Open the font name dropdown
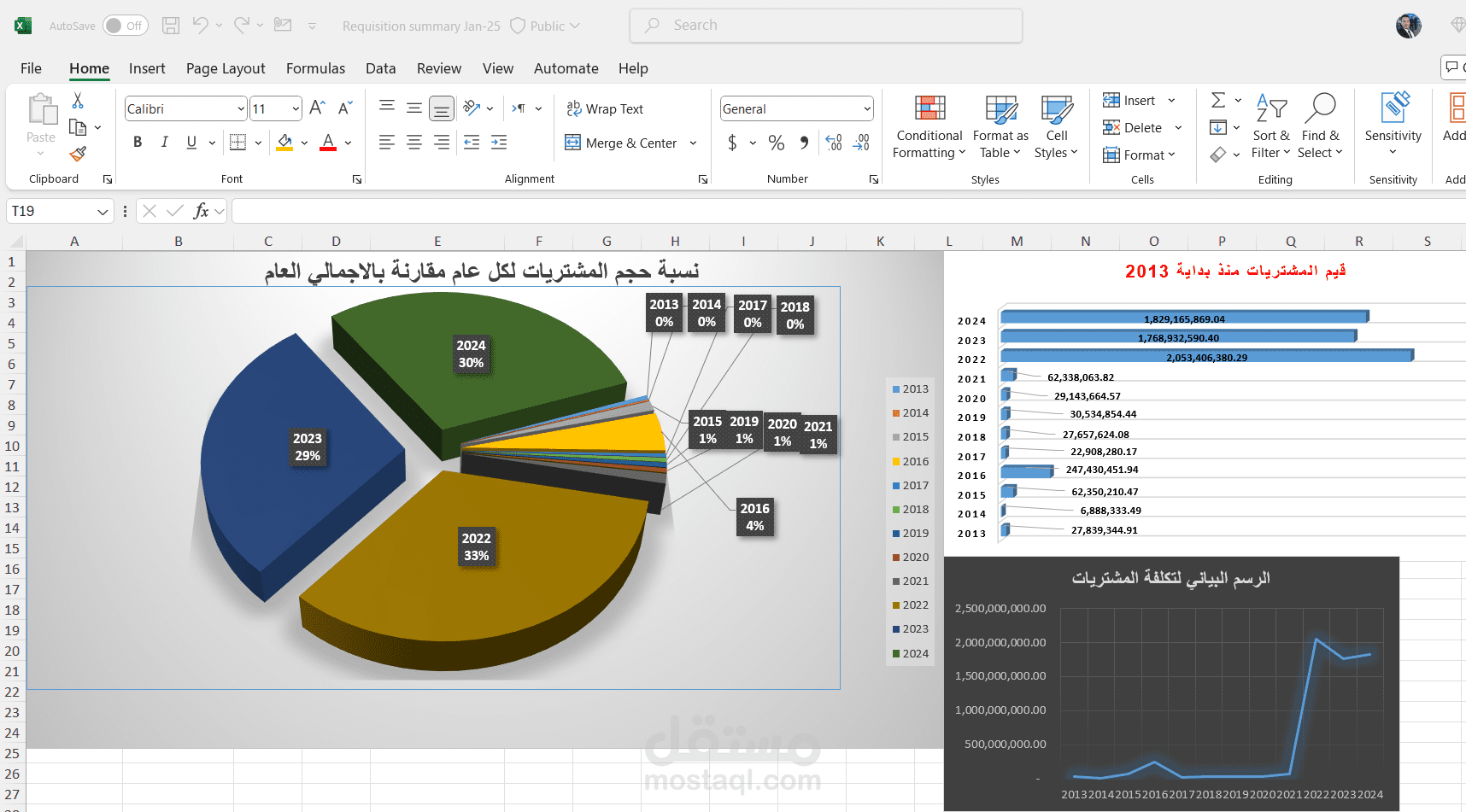 pyautogui.click(x=241, y=108)
